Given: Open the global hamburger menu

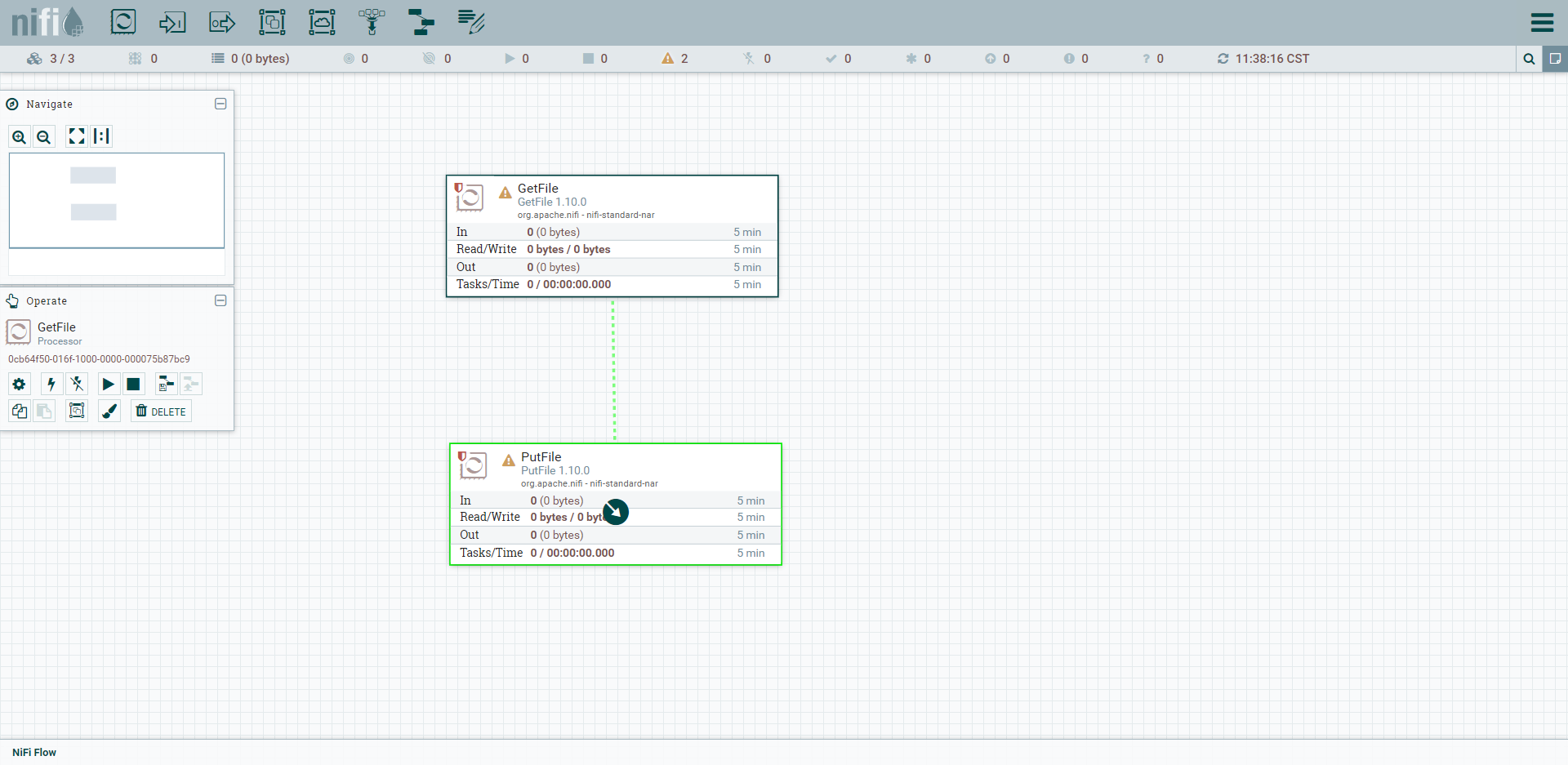Looking at the screenshot, I should [1542, 22].
